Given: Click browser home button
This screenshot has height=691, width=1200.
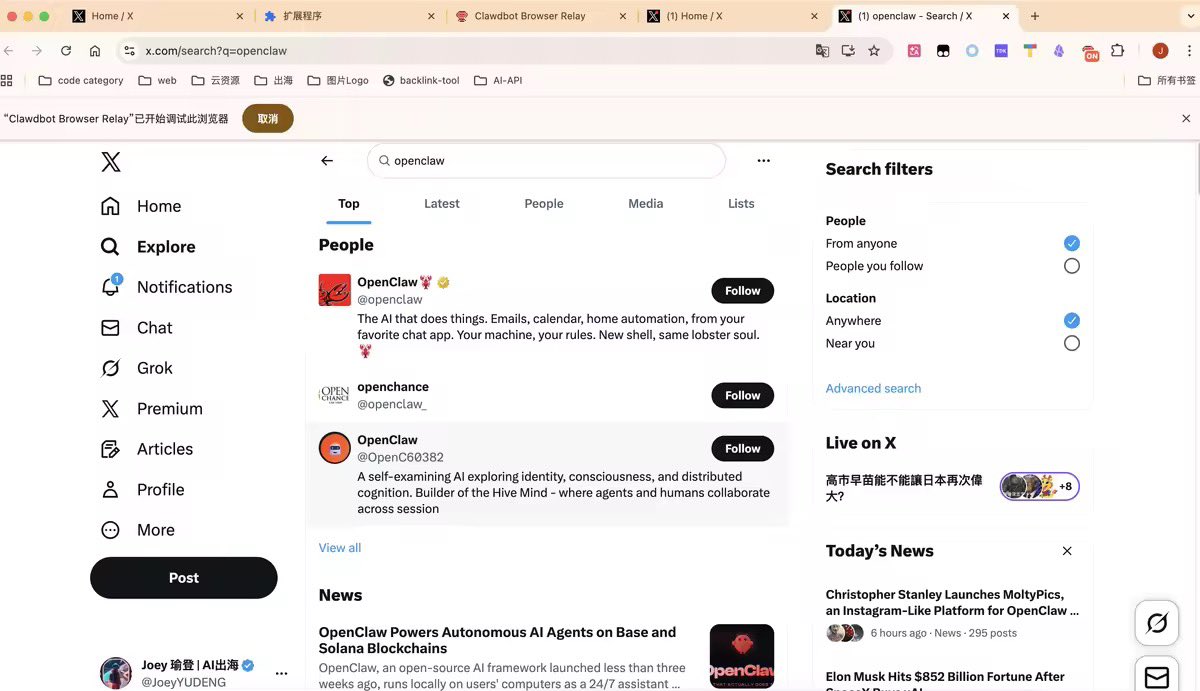Looking at the screenshot, I should pyautogui.click(x=95, y=50).
